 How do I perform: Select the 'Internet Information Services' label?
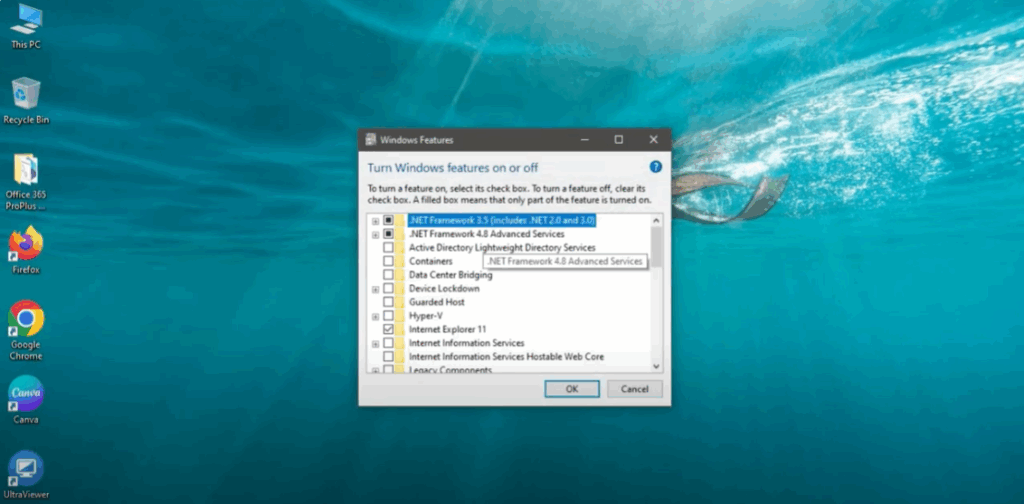click(x=466, y=343)
